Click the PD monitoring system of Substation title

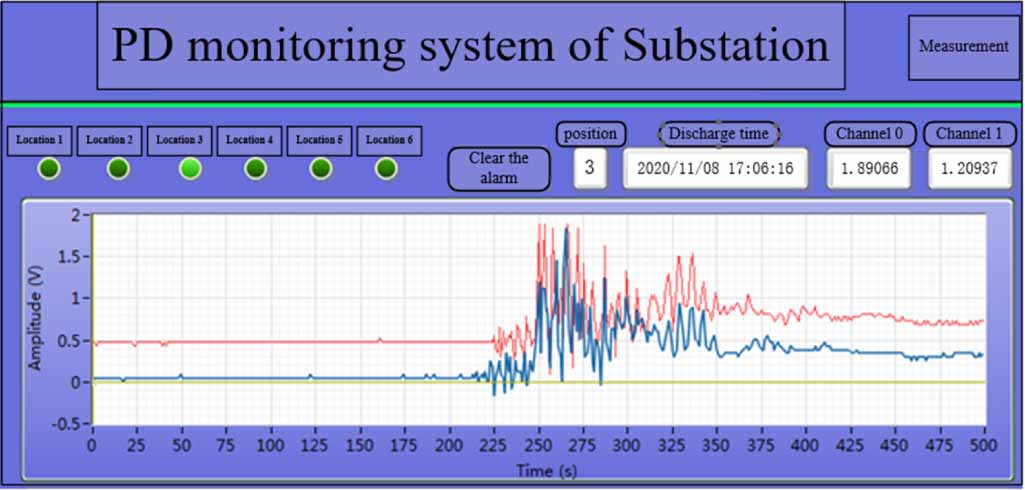click(471, 46)
